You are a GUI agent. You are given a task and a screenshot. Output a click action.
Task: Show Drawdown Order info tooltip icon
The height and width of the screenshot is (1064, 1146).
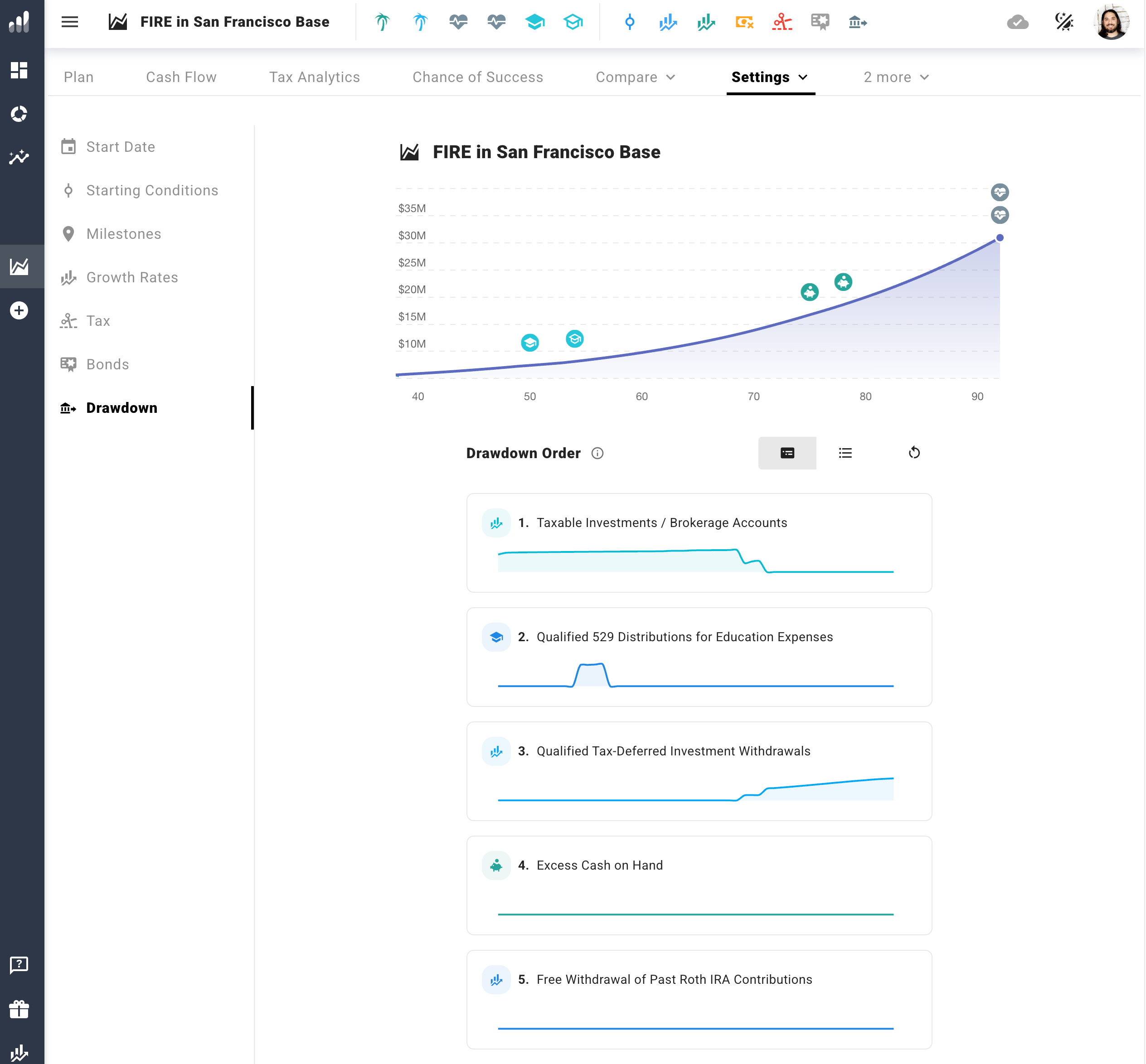(597, 453)
